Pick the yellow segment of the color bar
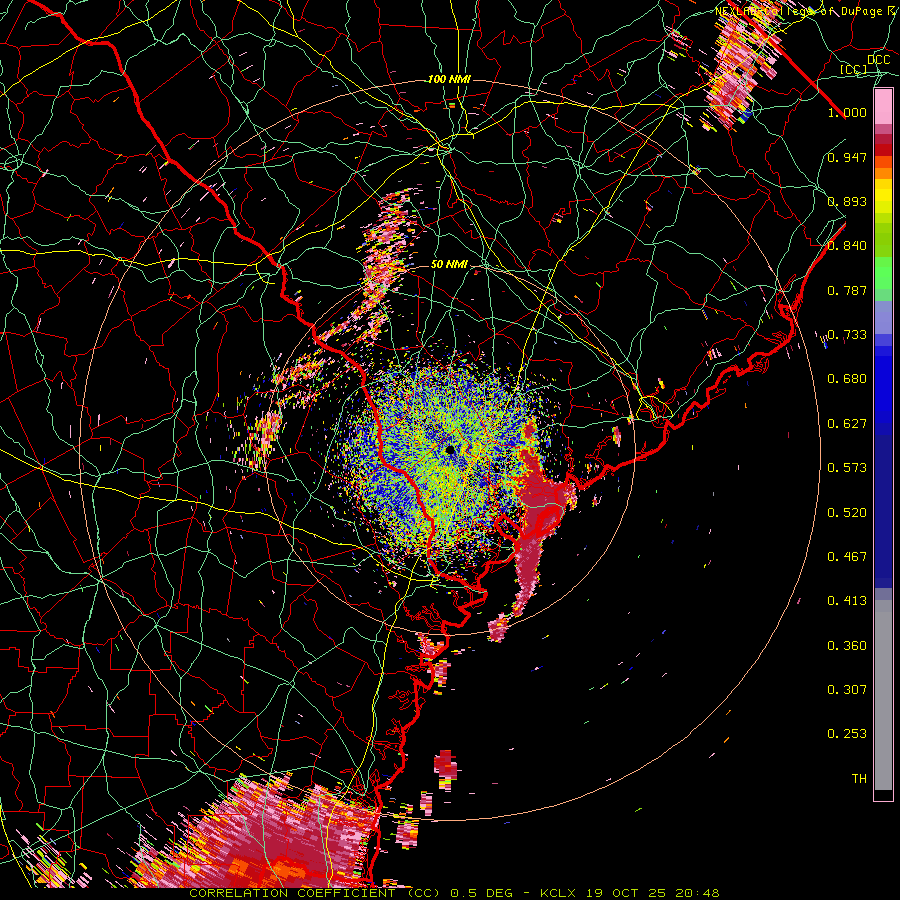Screen dimensions: 900x900 coord(883,197)
